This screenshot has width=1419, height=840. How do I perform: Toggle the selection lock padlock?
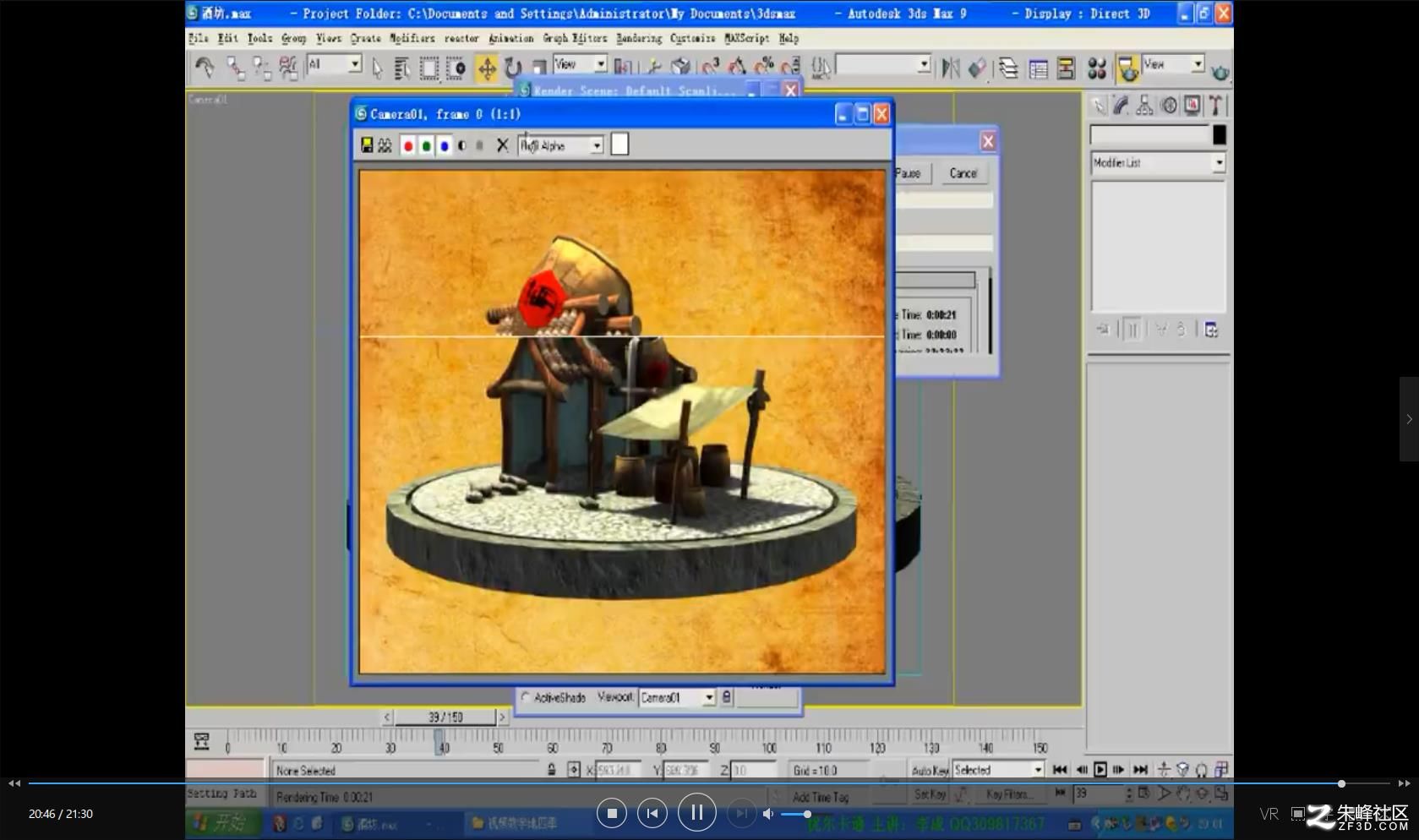click(551, 770)
